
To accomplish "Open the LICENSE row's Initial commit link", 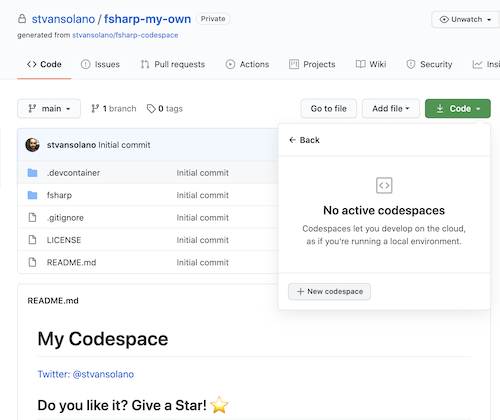I will coord(203,240).
